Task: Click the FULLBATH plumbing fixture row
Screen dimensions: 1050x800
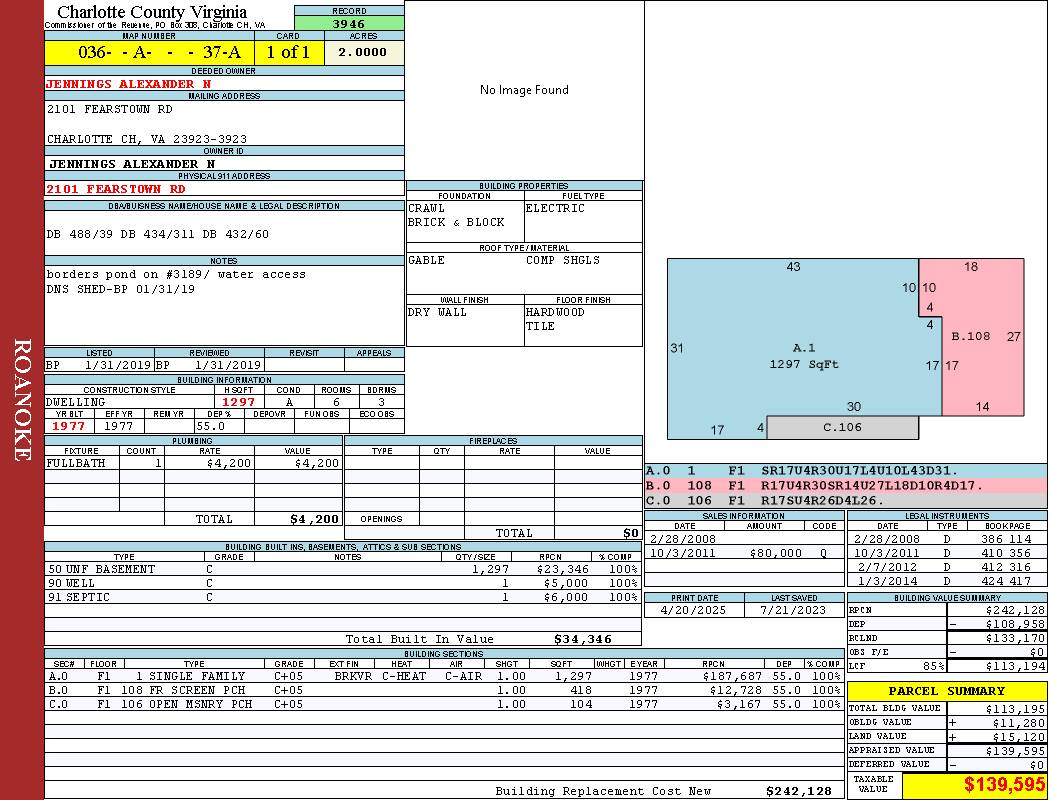Action: tap(194, 463)
